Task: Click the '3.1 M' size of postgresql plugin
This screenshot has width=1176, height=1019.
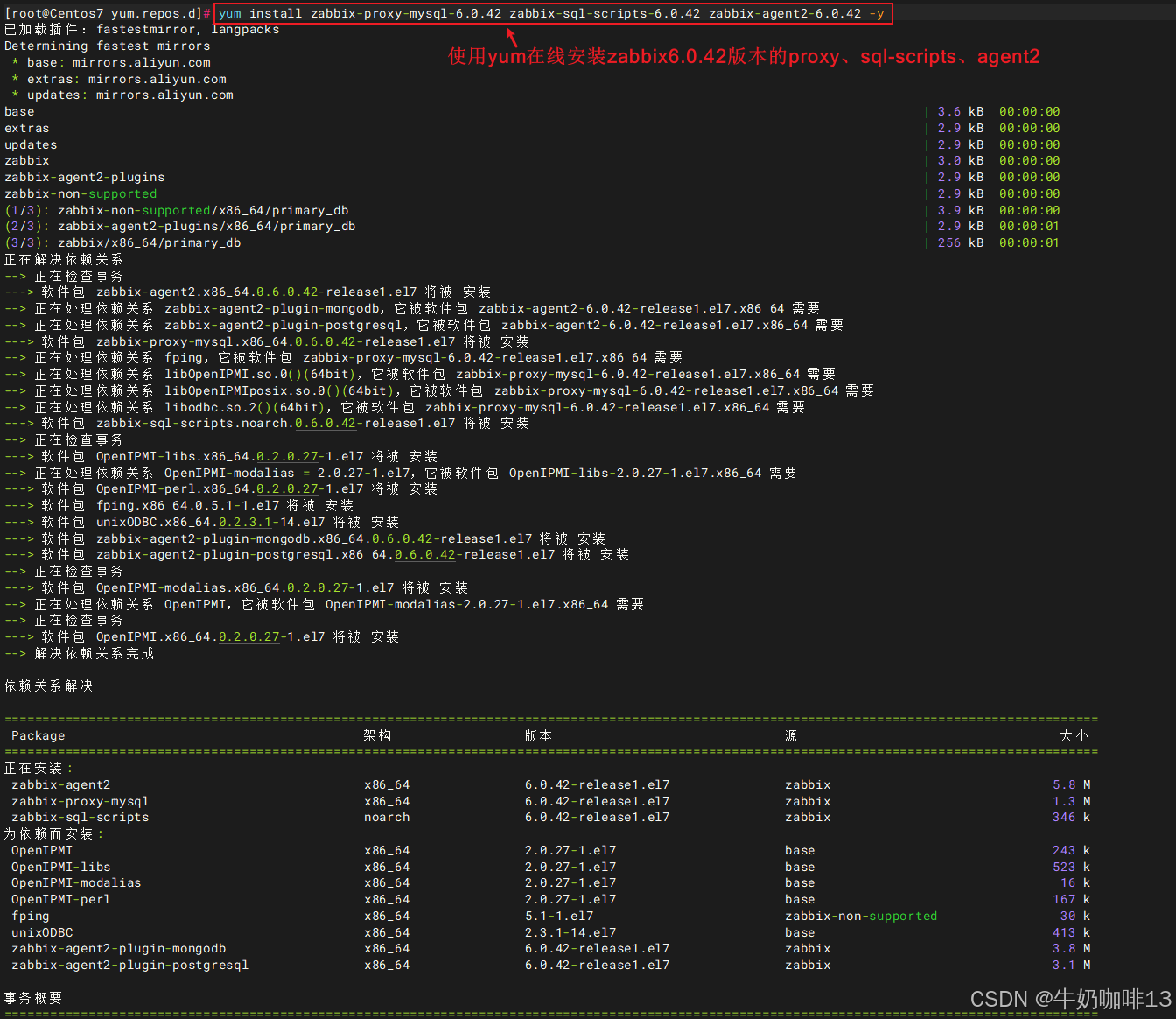Action: (x=1072, y=966)
